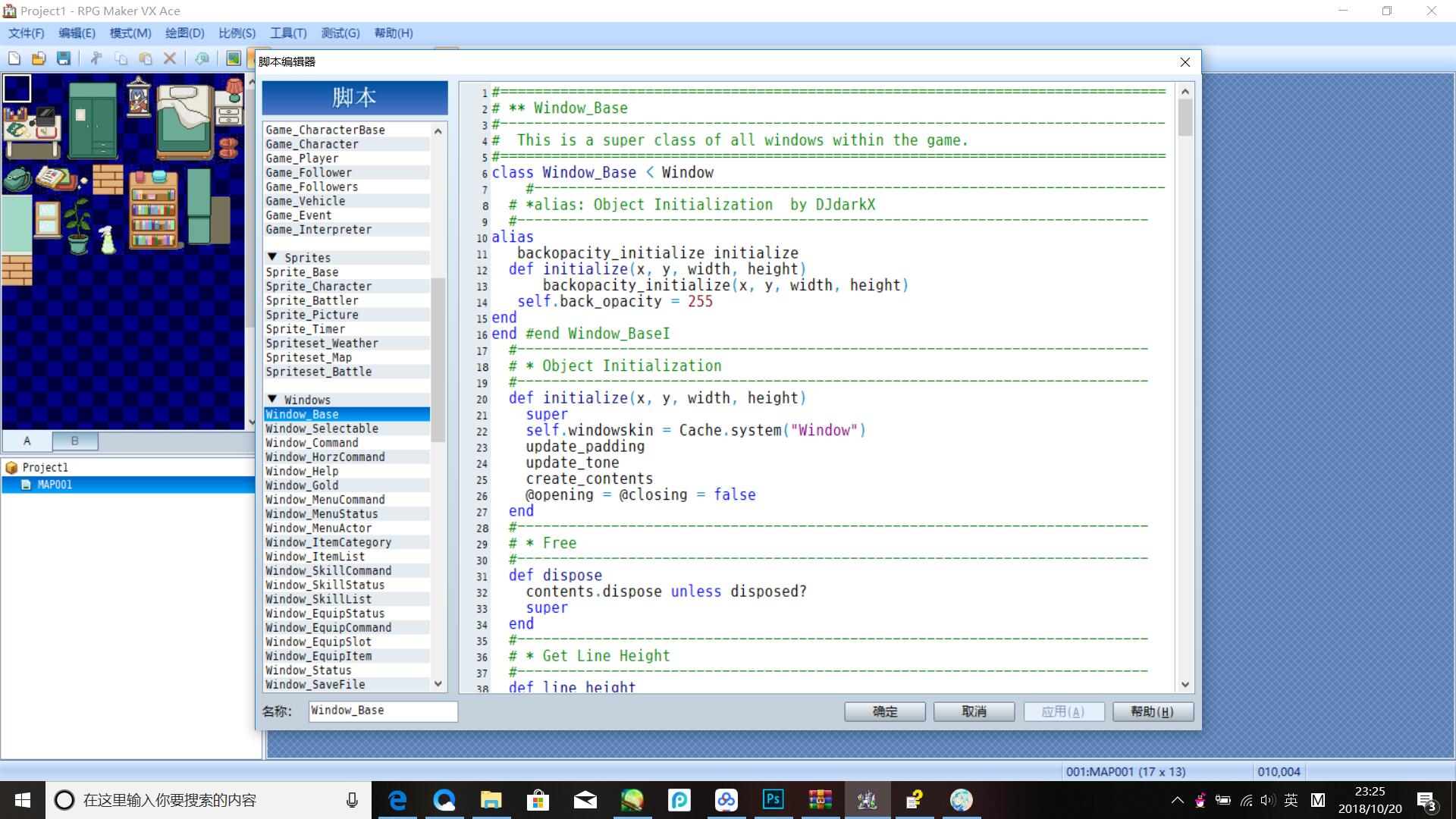The height and width of the screenshot is (819, 1456).
Task: Click the Open Project folder icon
Action: click(x=39, y=58)
